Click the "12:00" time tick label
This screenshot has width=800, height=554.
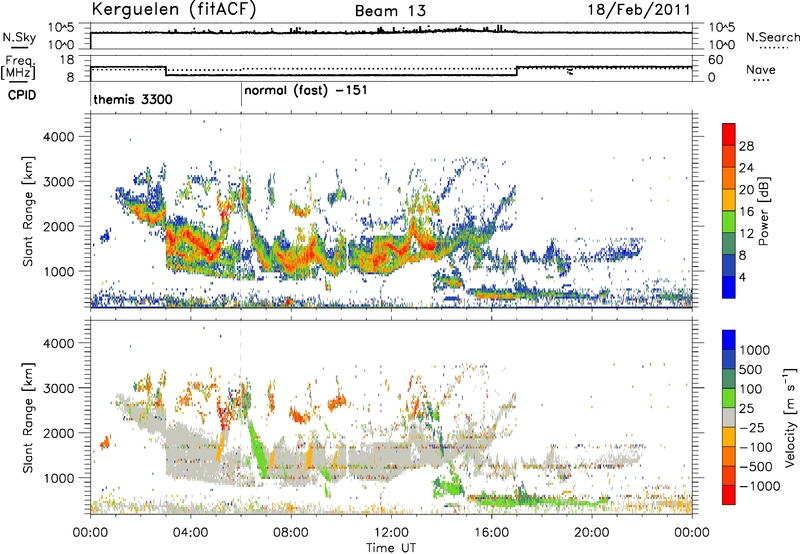391,533
